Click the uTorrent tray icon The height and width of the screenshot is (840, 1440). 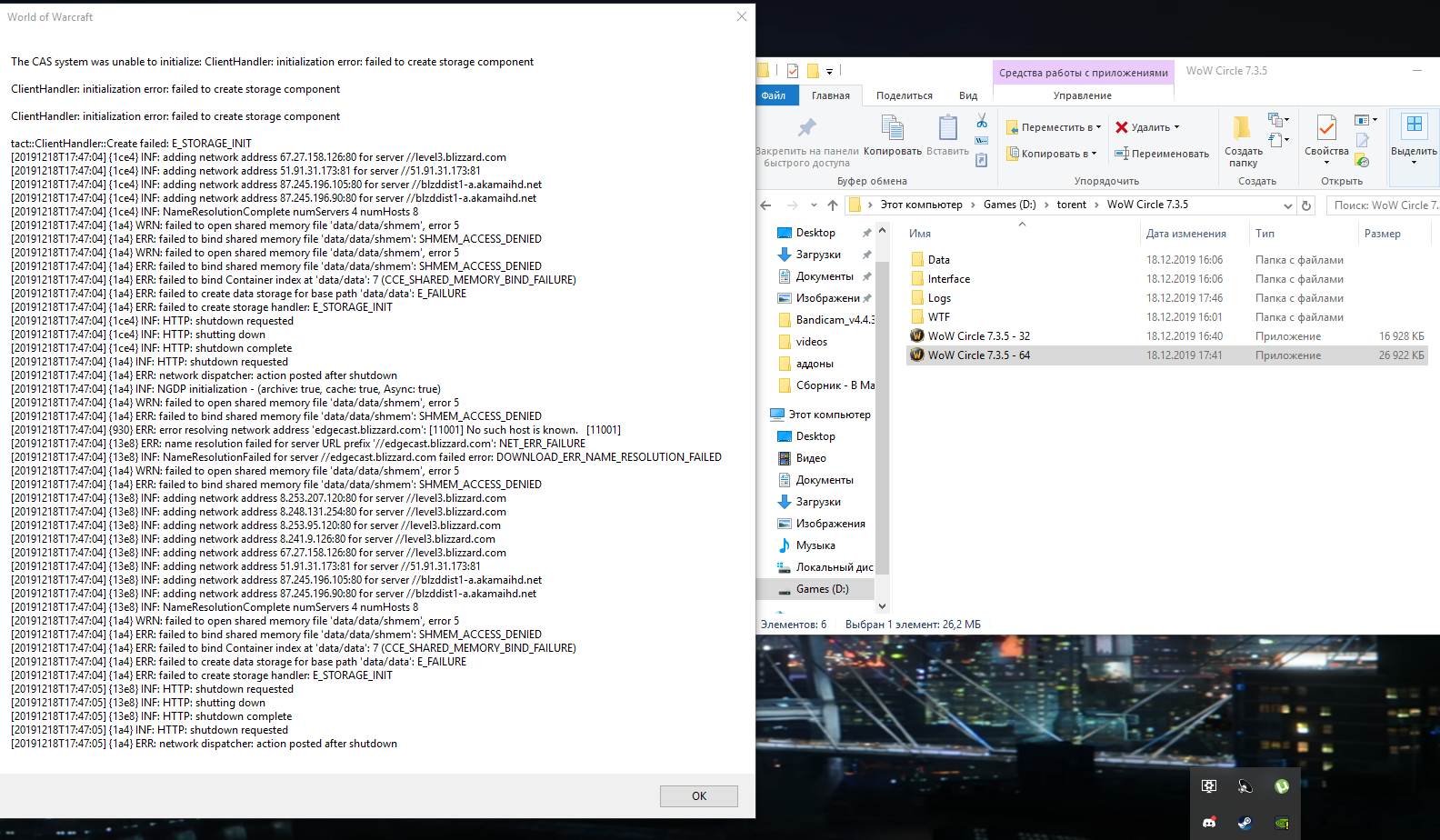point(1281,786)
